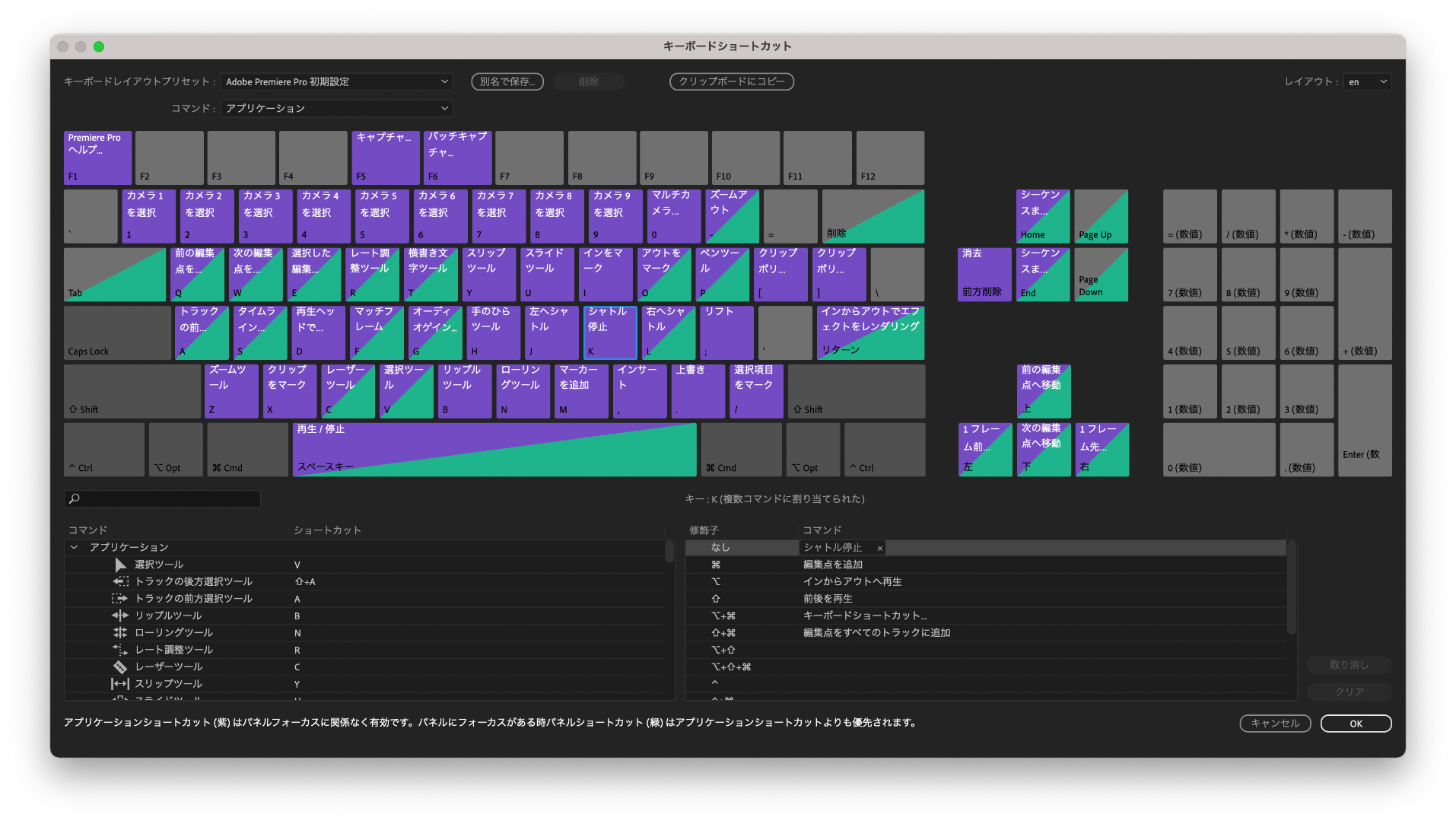The image size is (1456, 824).
Task: Select the 削除 backspace key
Action: point(873,216)
